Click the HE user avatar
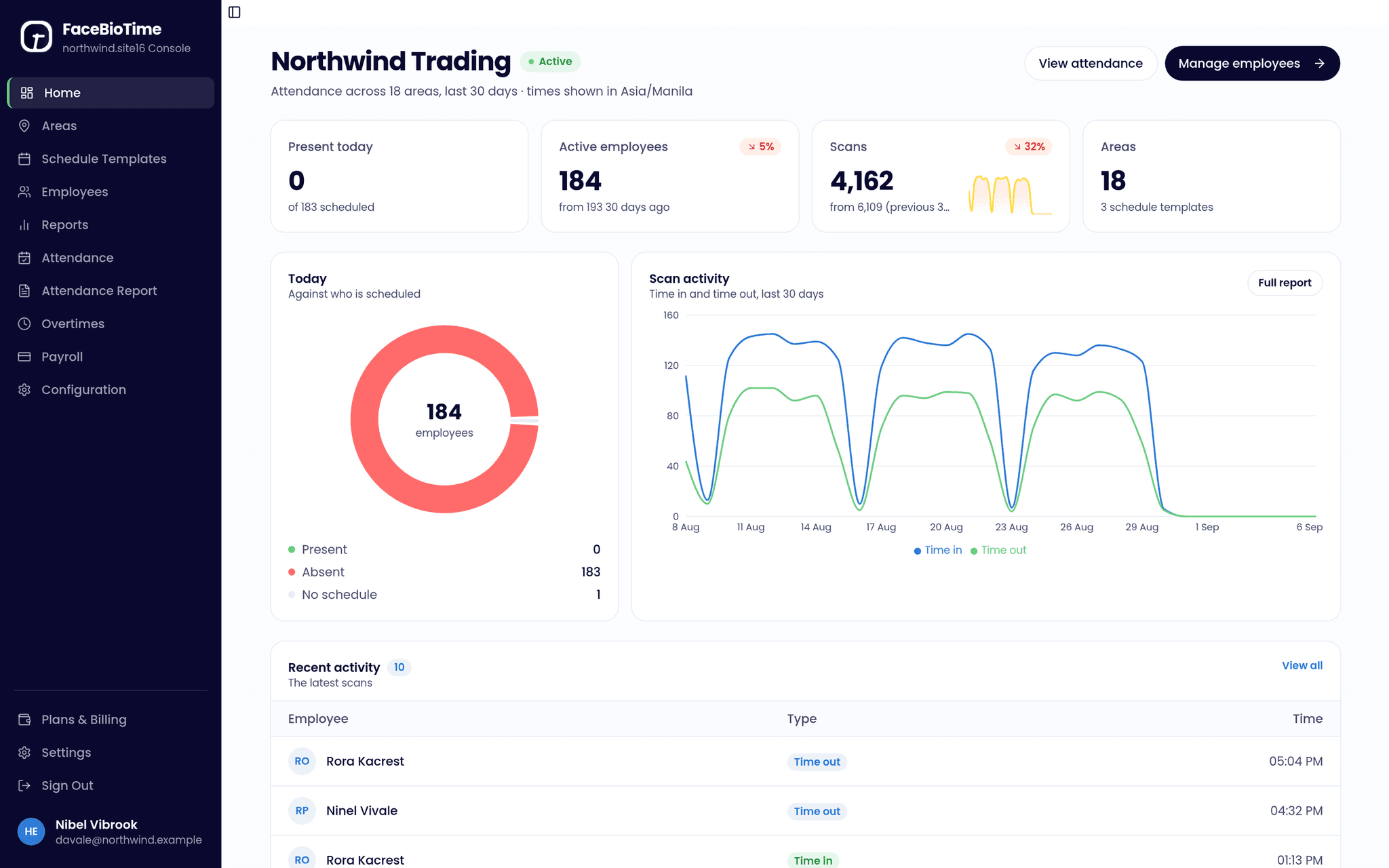1389x868 pixels. (31, 831)
